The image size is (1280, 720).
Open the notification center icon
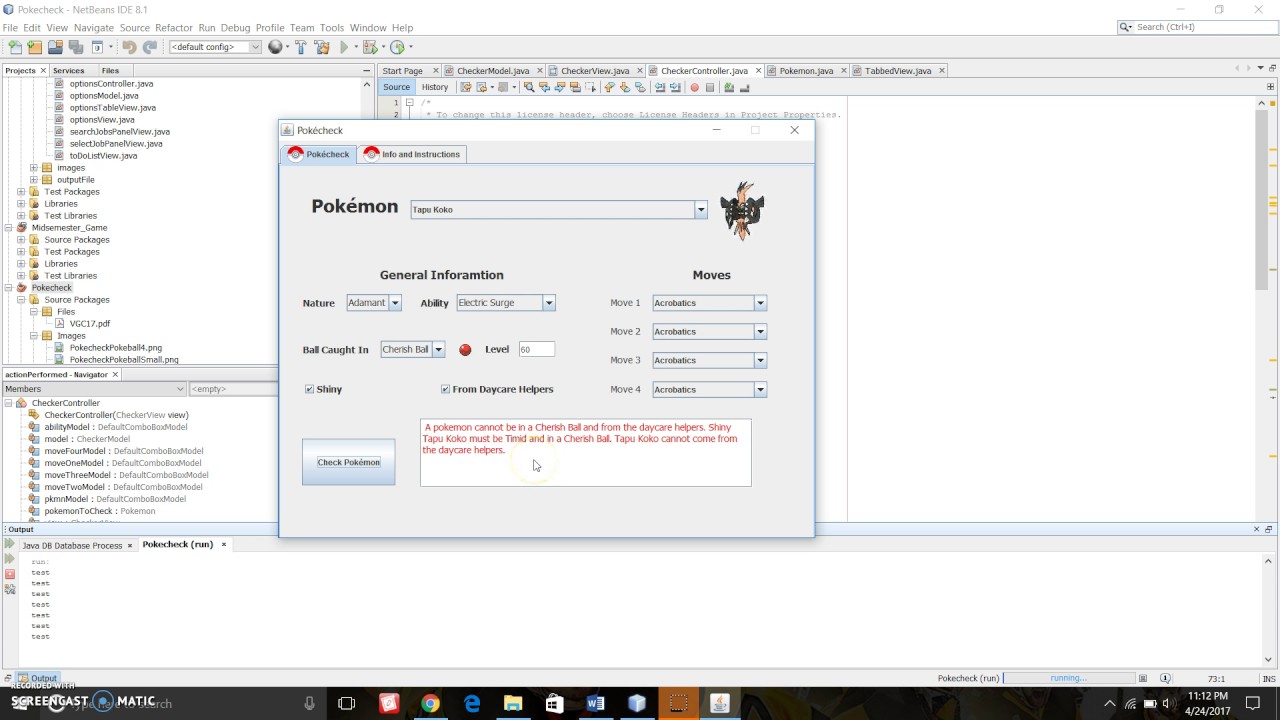pyautogui.click(x=1253, y=703)
